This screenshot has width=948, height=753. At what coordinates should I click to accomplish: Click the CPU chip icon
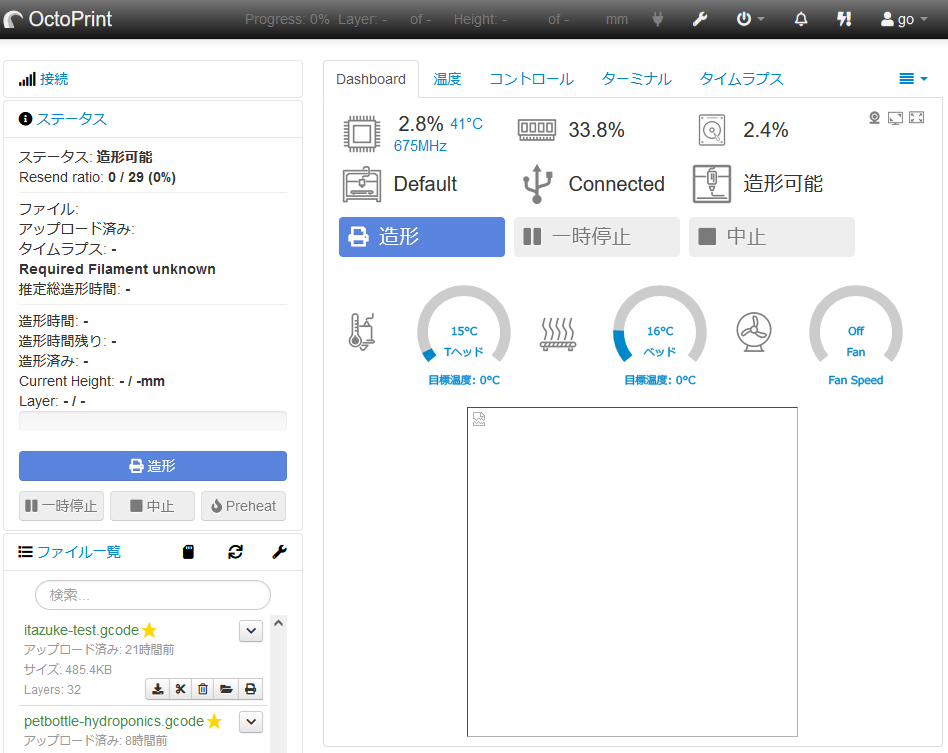(362, 134)
